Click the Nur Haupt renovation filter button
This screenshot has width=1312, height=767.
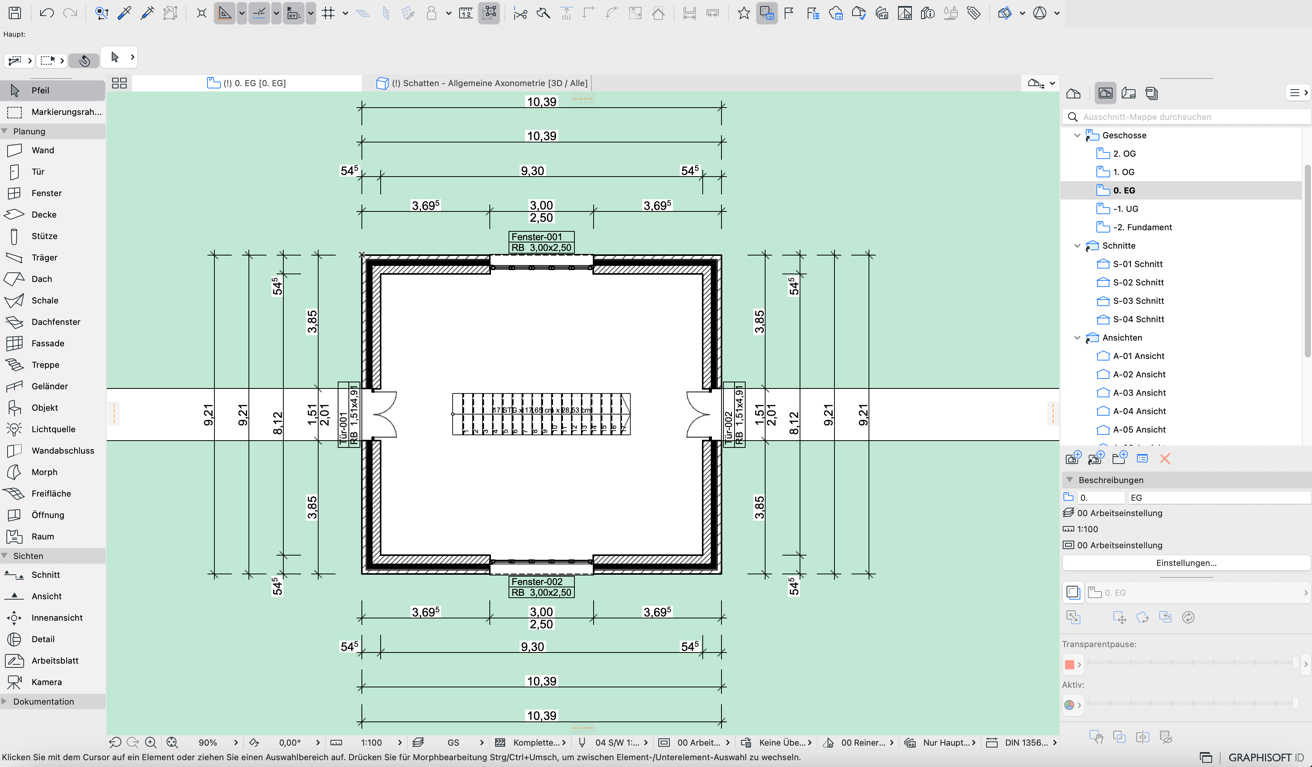(939, 743)
